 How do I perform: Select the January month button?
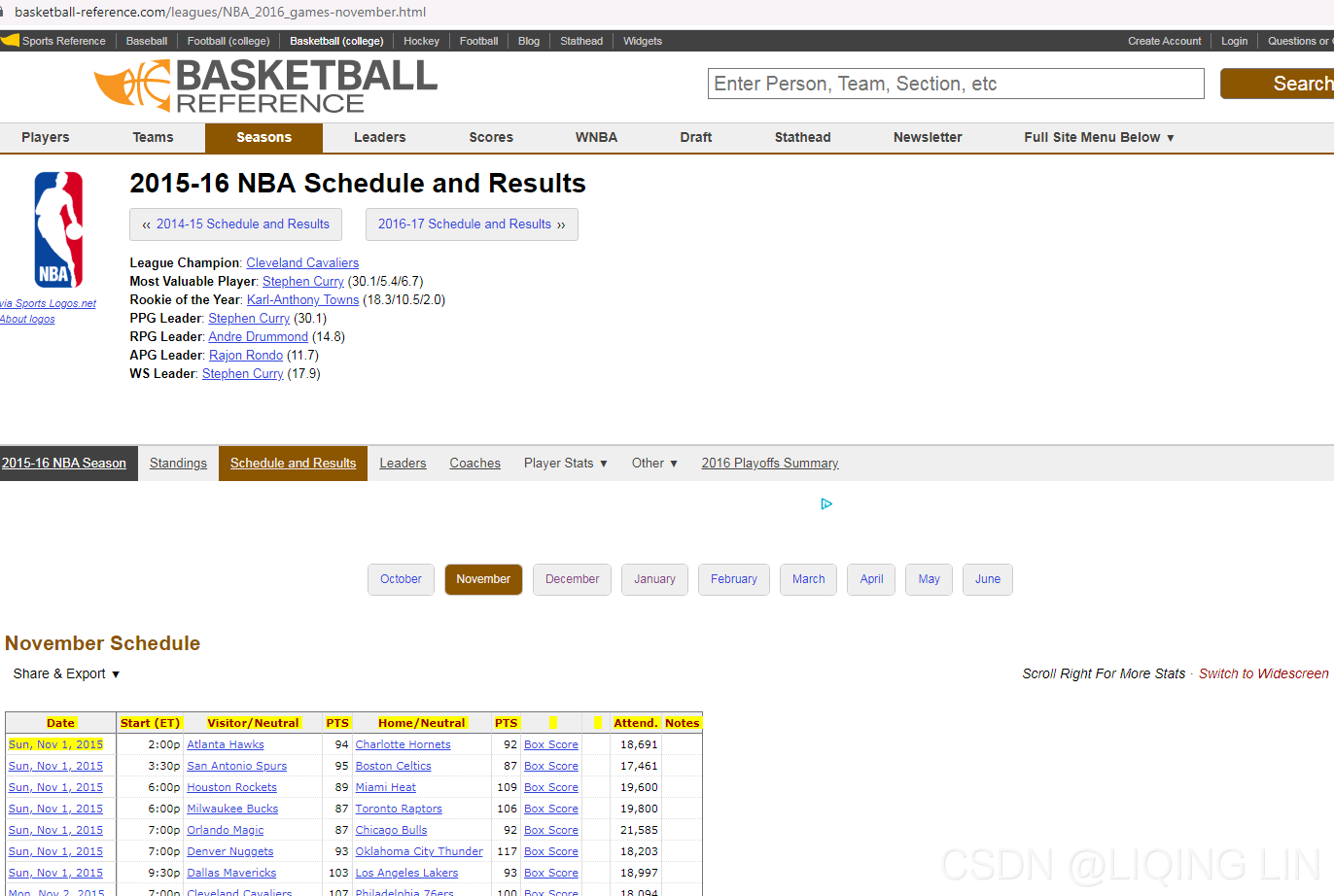pos(654,579)
